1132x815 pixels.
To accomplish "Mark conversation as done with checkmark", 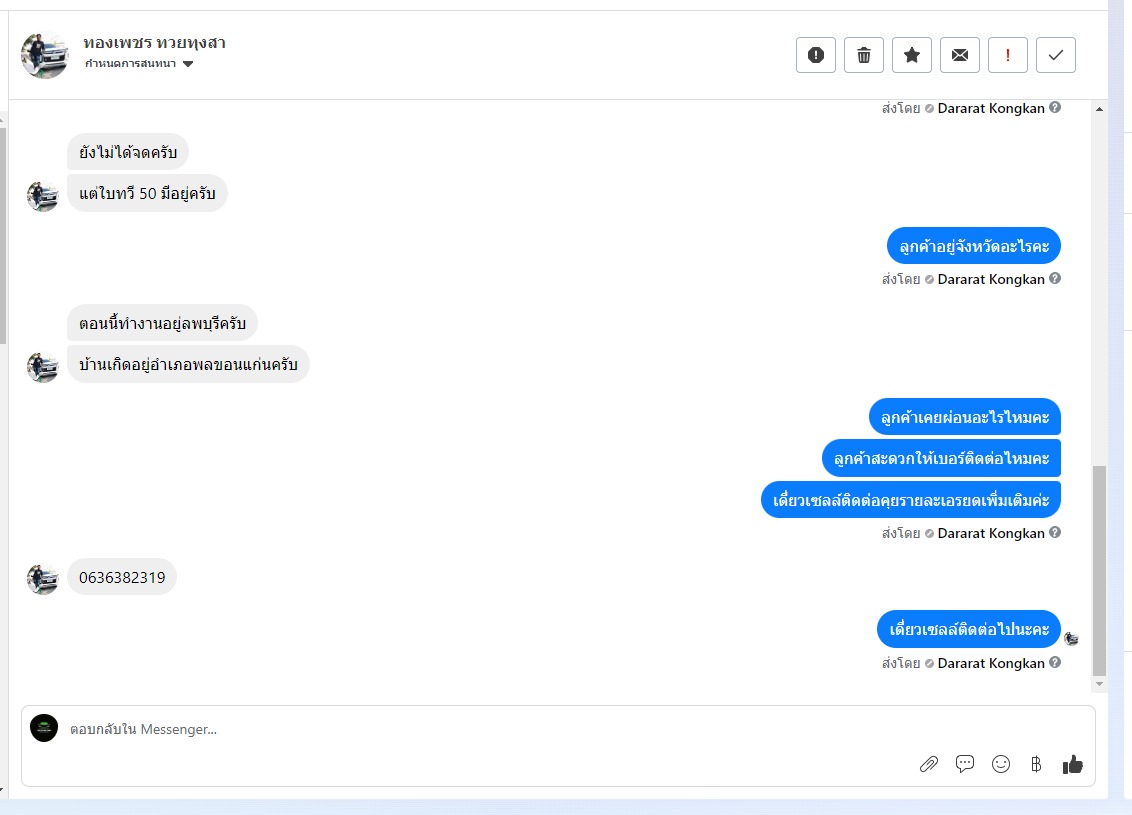I will 1055,55.
